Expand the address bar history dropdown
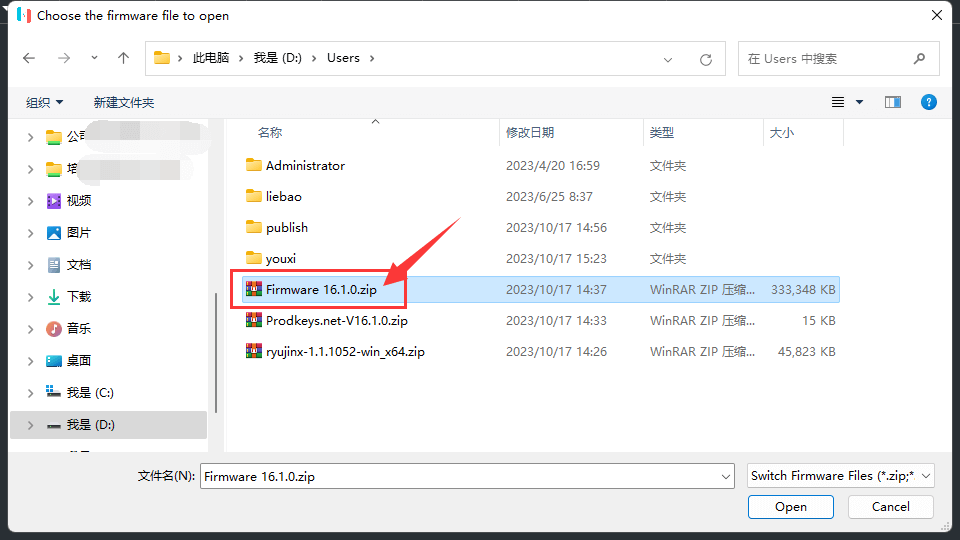The height and width of the screenshot is (540, 960). pos(668,59)
